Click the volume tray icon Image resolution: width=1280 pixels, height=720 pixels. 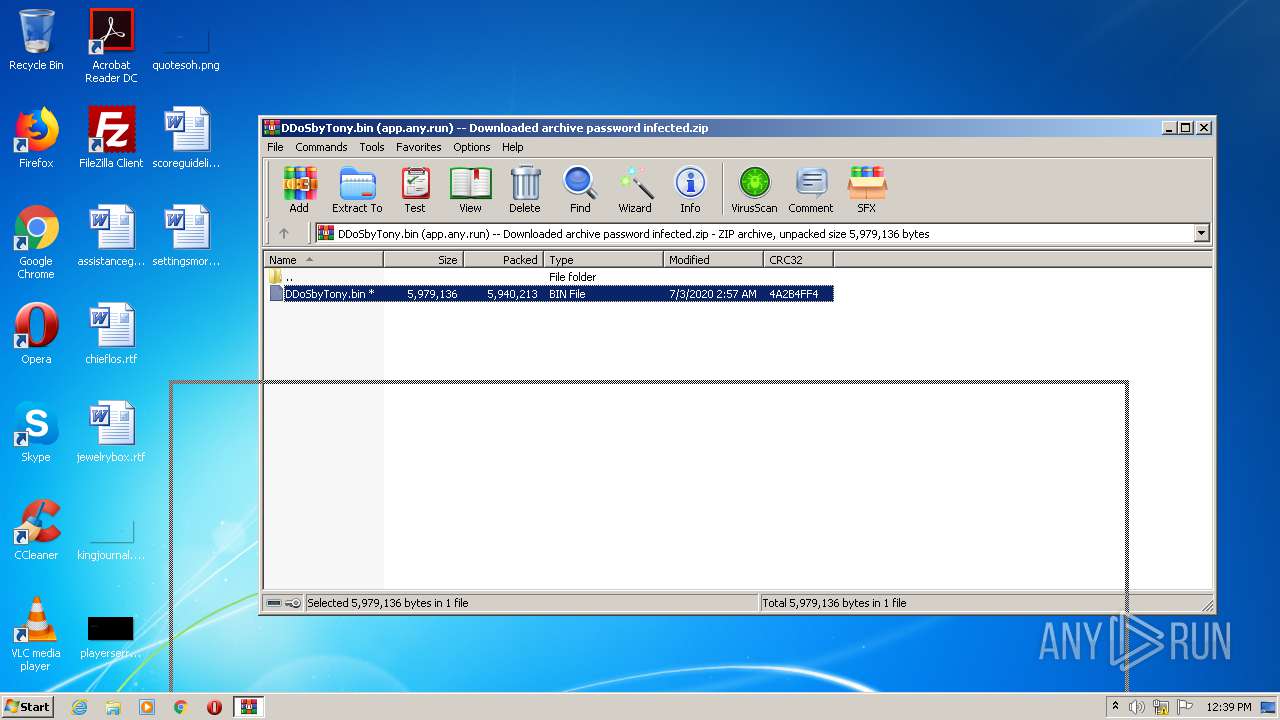click(1137, 707)
